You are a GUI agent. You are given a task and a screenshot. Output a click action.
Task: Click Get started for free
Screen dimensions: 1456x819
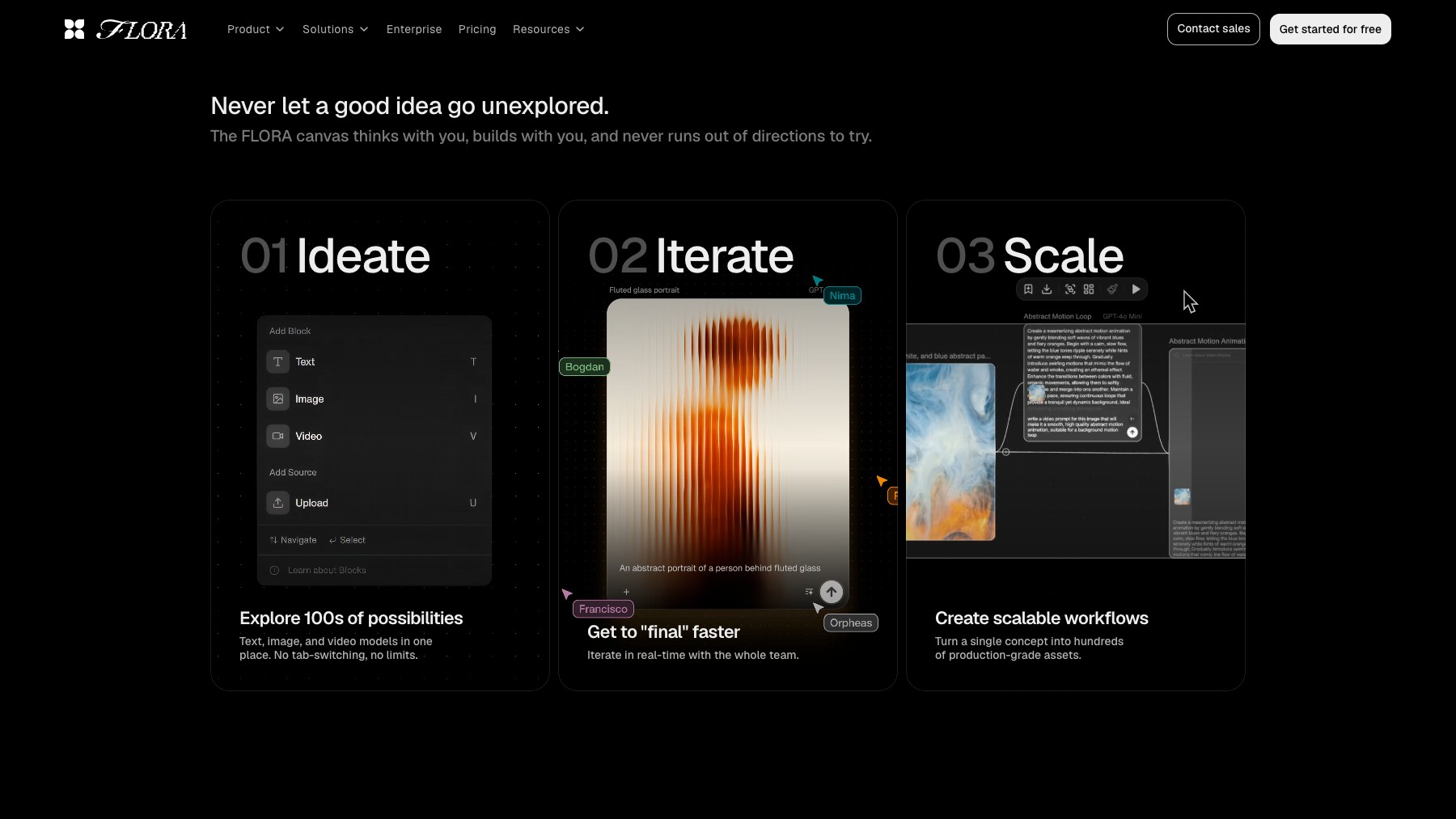click(x=1331, y=29)
